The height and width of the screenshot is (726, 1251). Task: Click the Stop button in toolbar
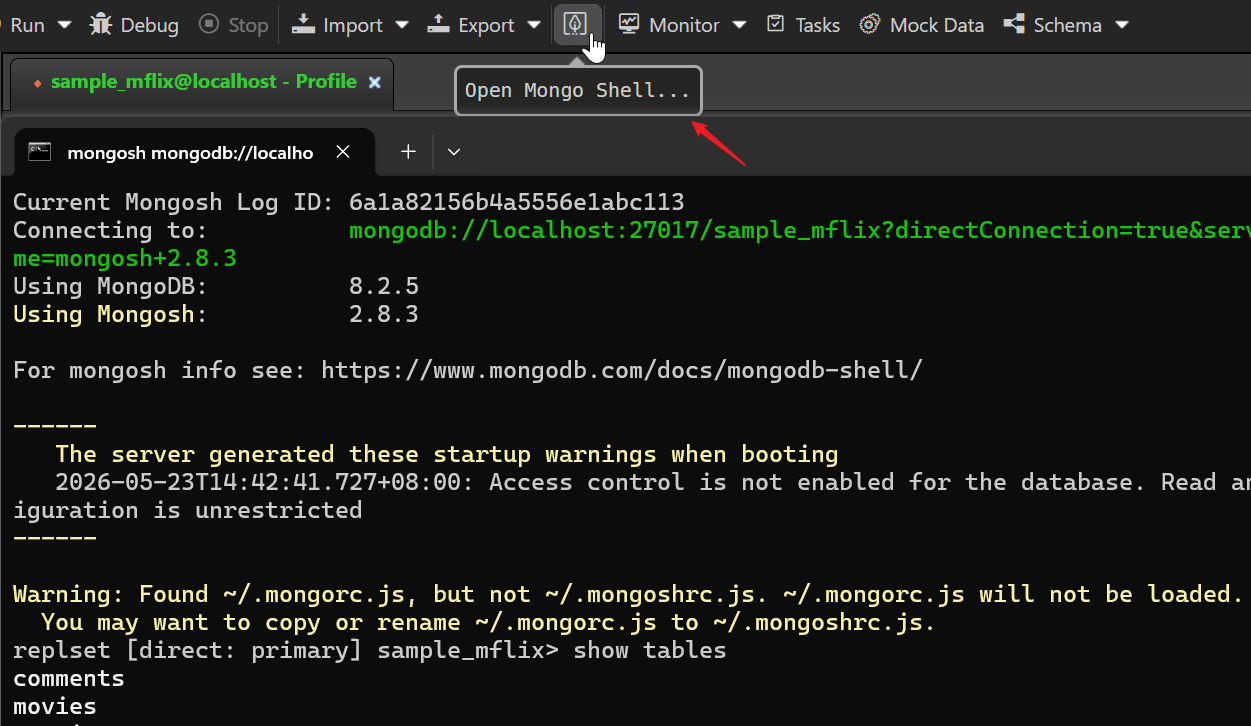[x=234, y=25]
